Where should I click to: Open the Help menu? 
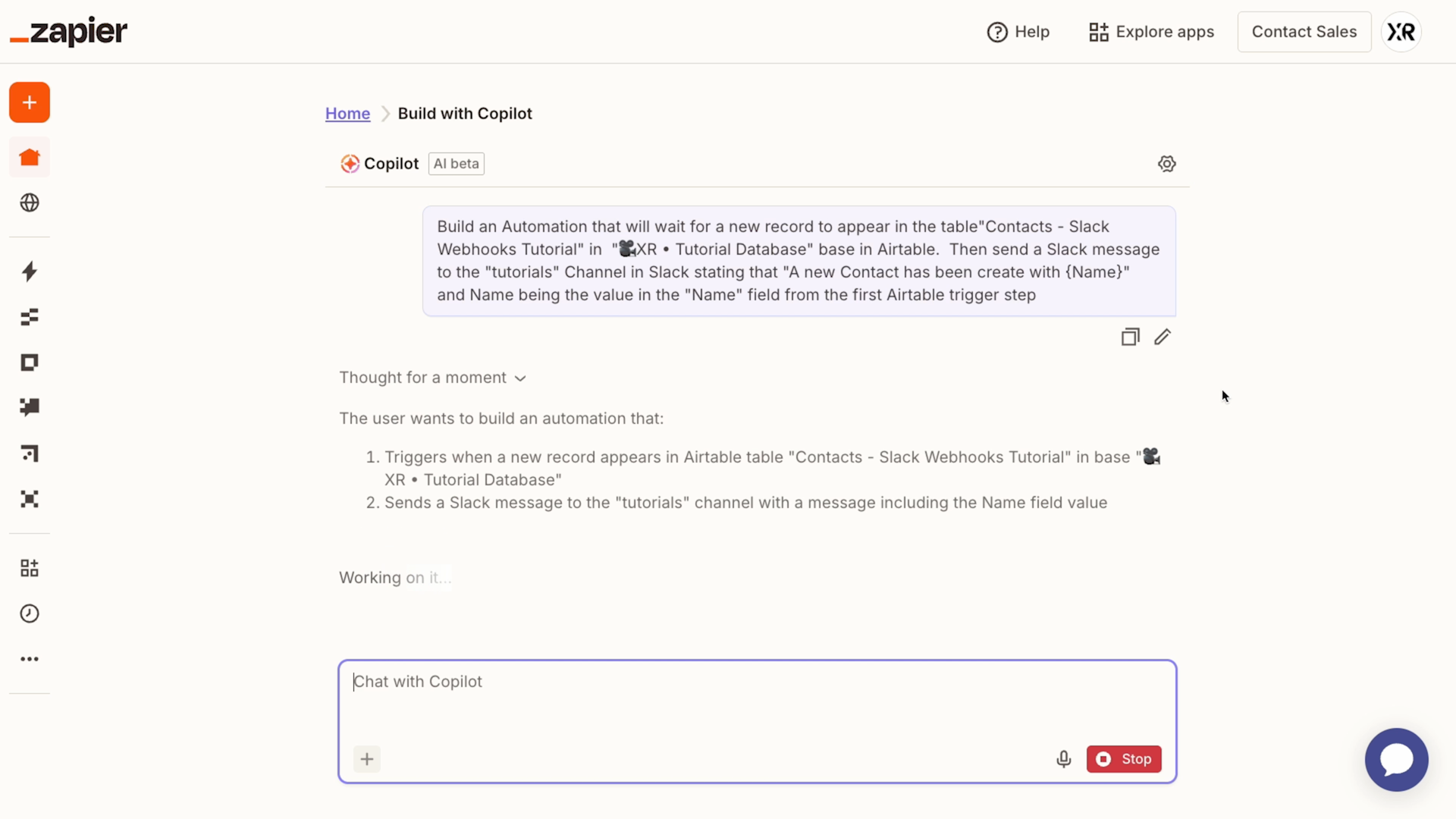[x=1018, y=32]
